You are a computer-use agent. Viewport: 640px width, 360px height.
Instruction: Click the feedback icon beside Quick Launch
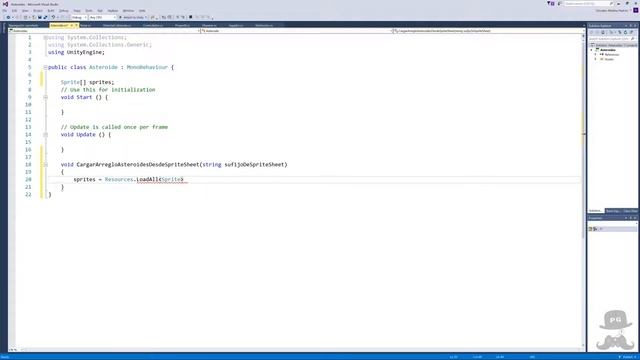click(x=559, y=3)
